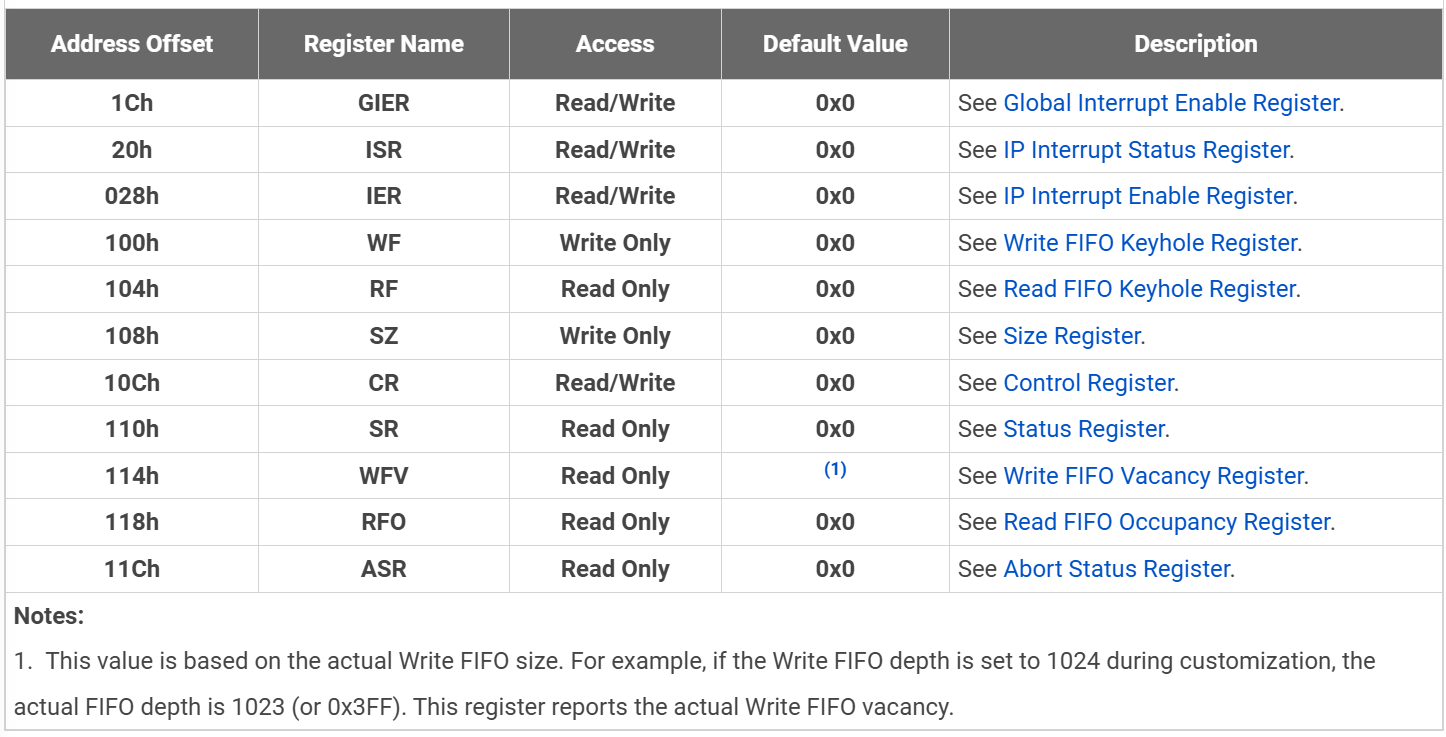Open the Write FIFO Vacancy Register link
This screenshot has width=1446, height=737.
coord(1153,476)
